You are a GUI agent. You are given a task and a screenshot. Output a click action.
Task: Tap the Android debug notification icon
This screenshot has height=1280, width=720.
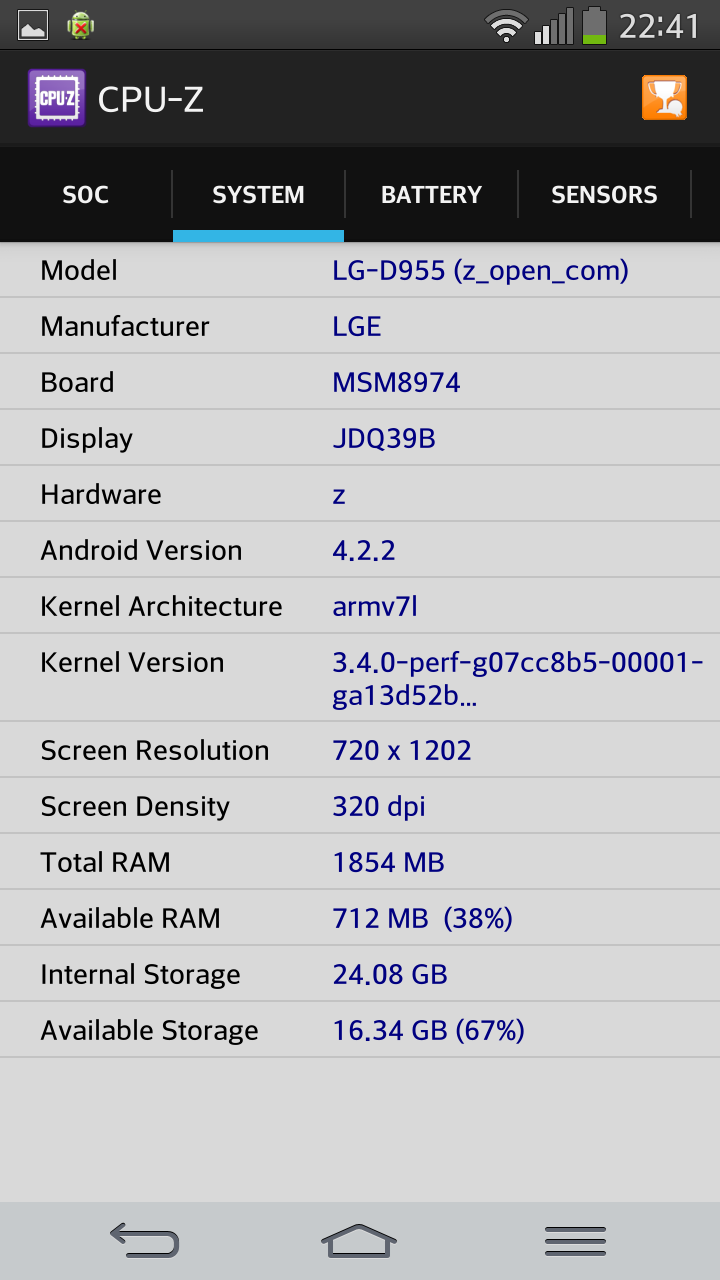(x=81, y=26)
